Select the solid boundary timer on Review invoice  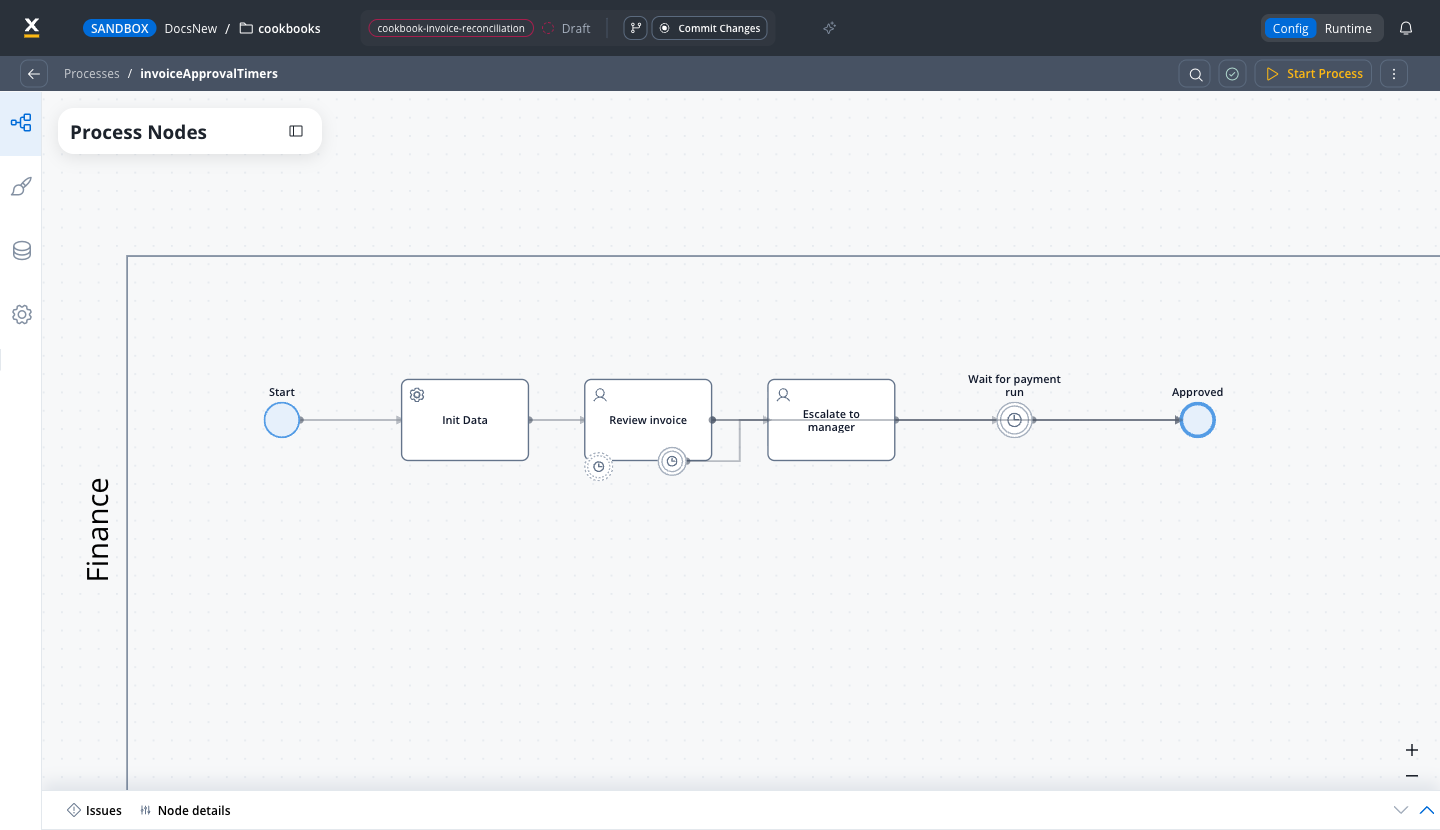coord(673,461)
